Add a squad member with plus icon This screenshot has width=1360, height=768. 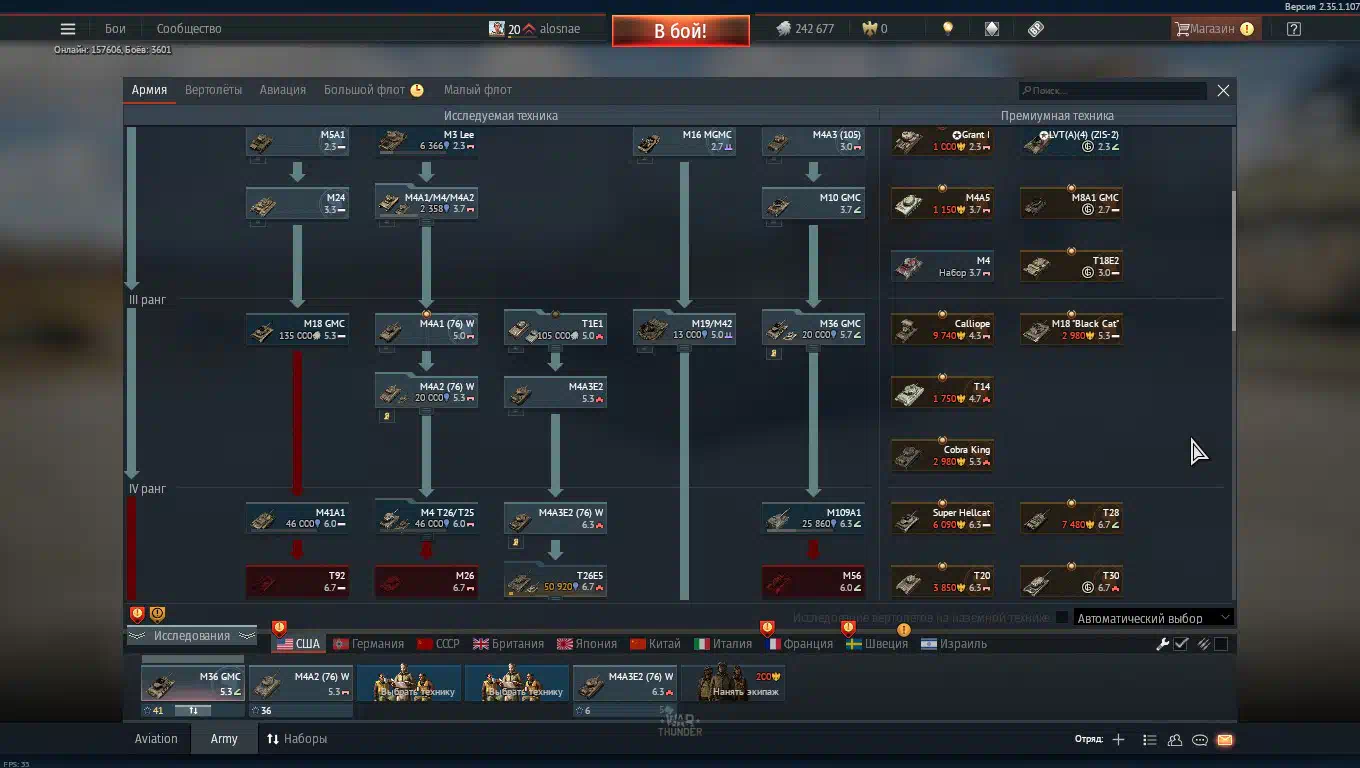(x=1118, y=740)
